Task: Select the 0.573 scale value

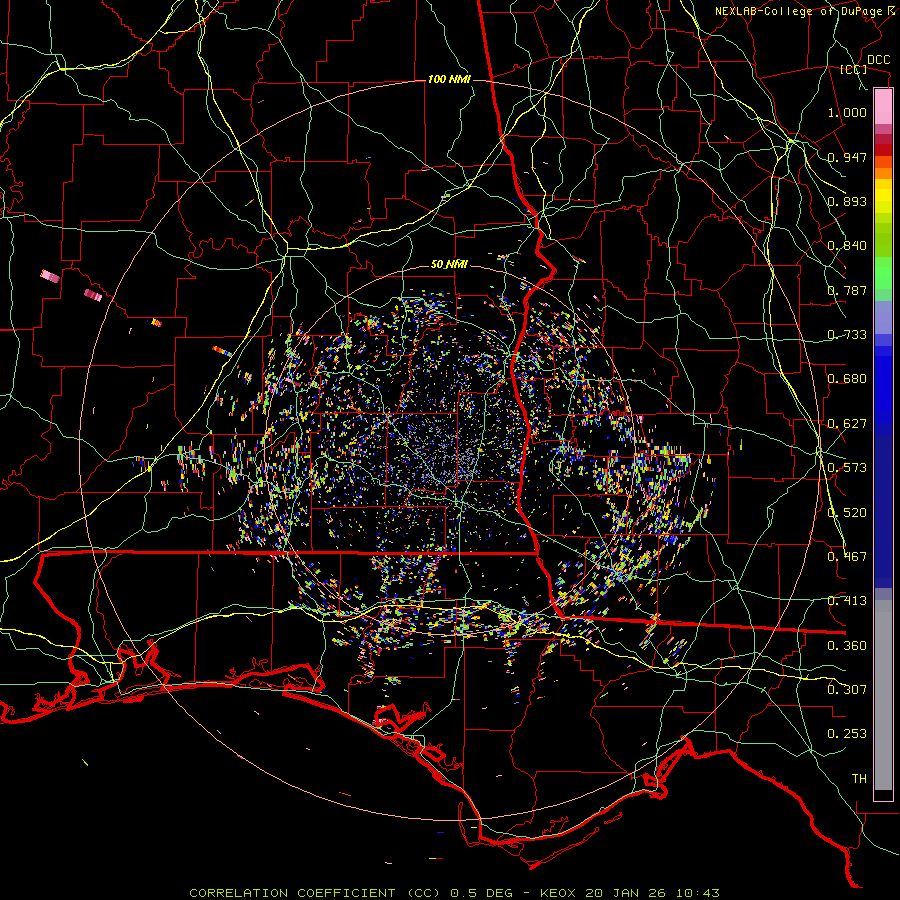Action: (847, 468)
